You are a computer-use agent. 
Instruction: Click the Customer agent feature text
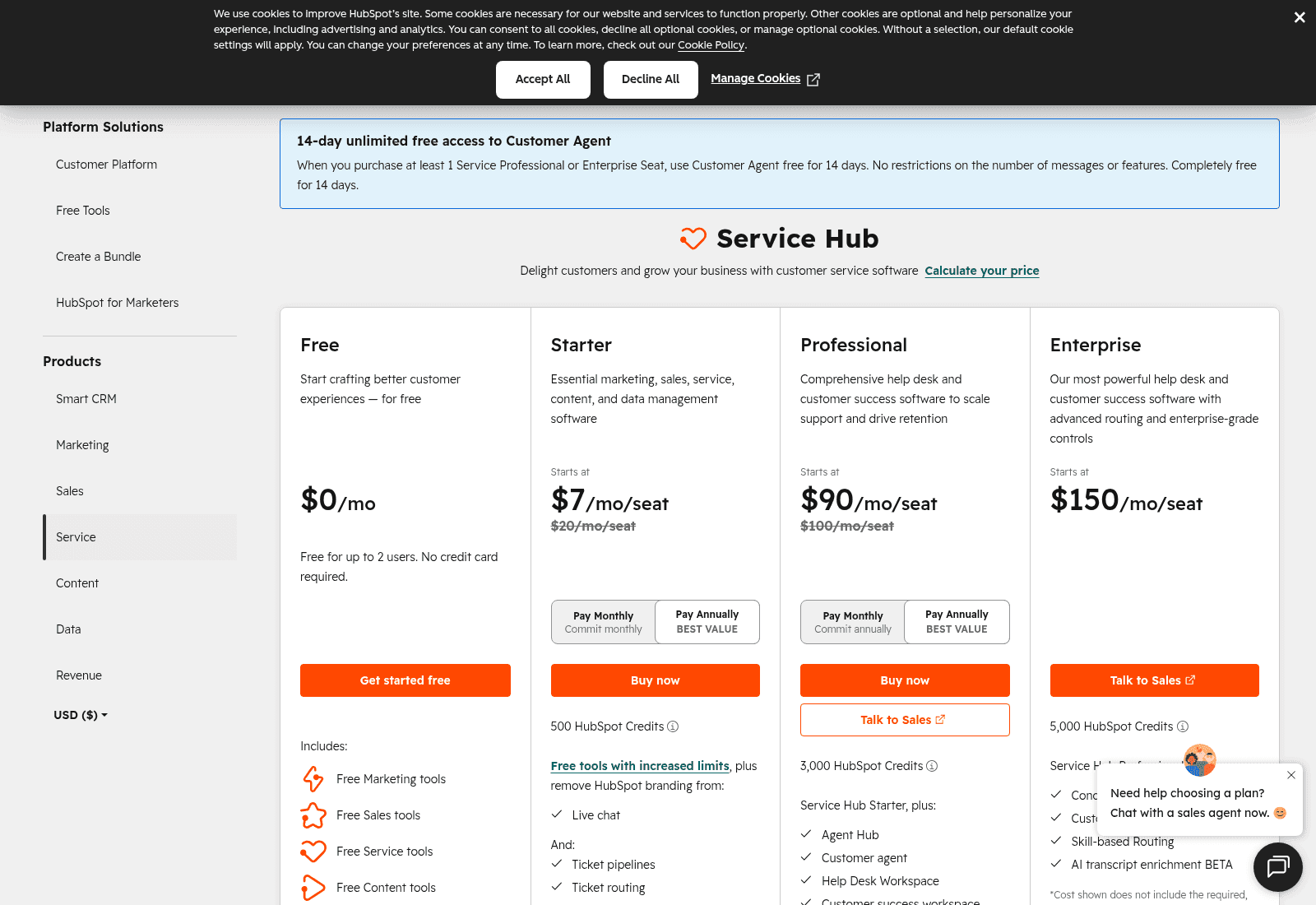click(x=864, y=858)
